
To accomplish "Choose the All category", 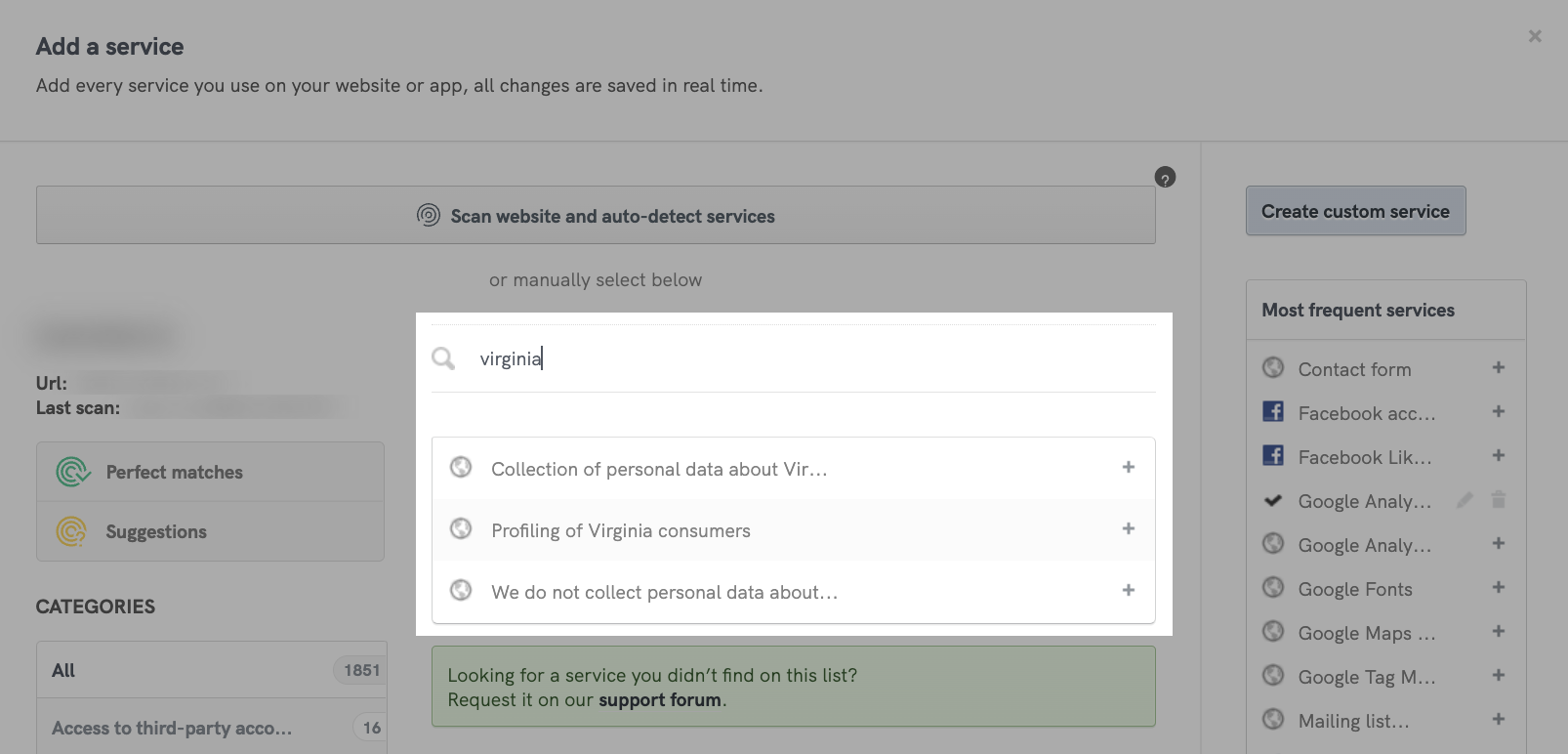I will (x=211, y=670).
